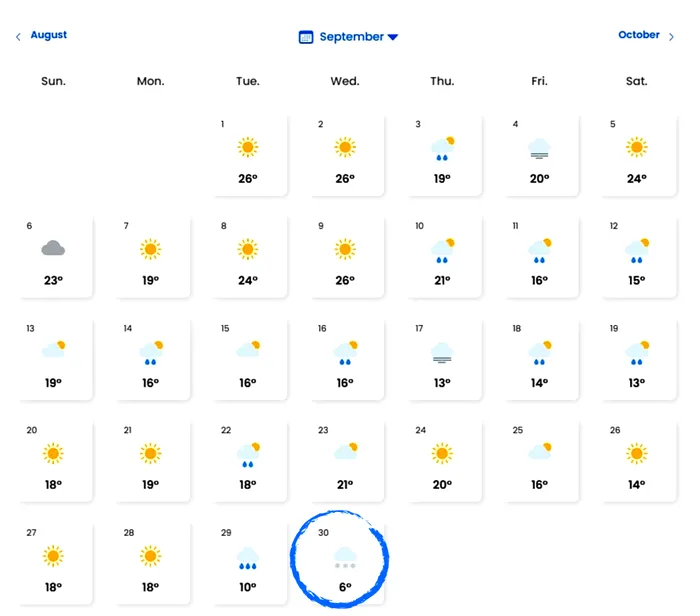Go to next month October link
The image size is (700, 616).
638,35
